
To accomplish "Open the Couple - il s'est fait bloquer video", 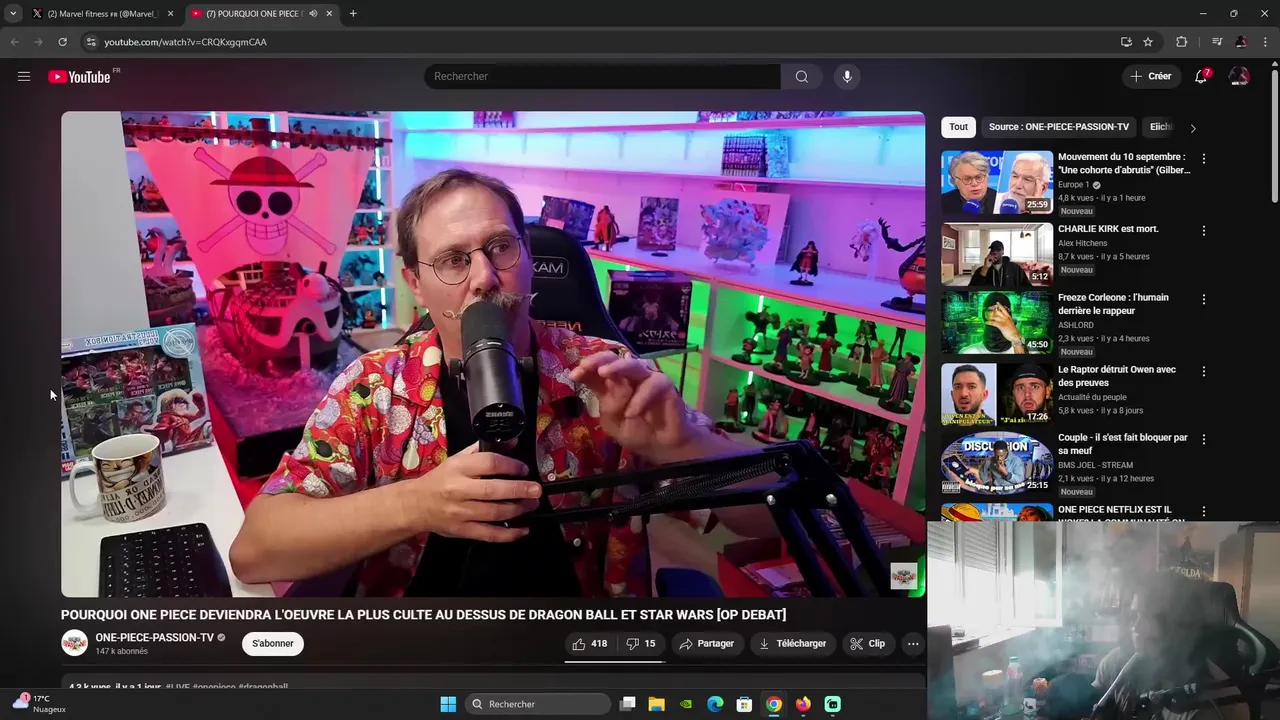I will pos(1123,444).
